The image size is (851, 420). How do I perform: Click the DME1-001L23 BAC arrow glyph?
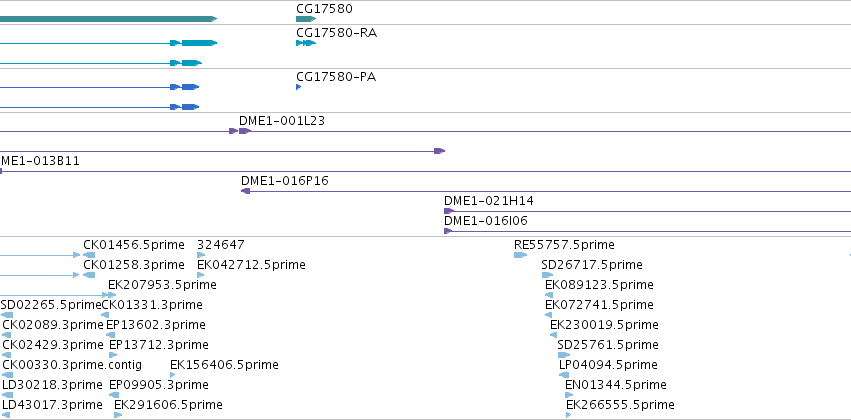[x=245, y=131]
